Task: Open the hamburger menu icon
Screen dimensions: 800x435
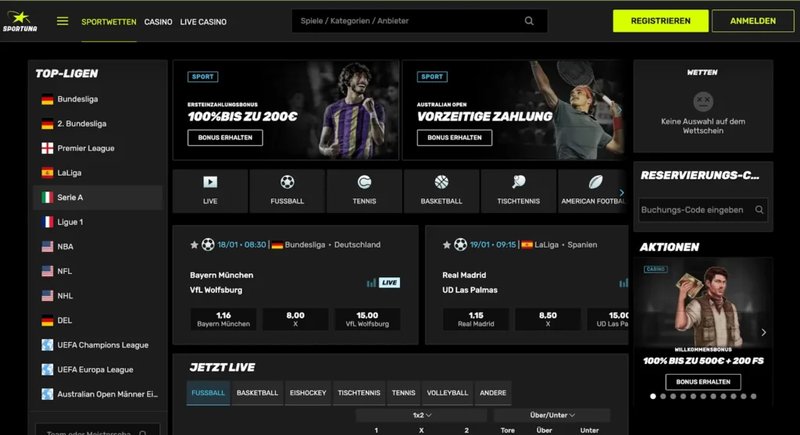Action: coord(62,21)
